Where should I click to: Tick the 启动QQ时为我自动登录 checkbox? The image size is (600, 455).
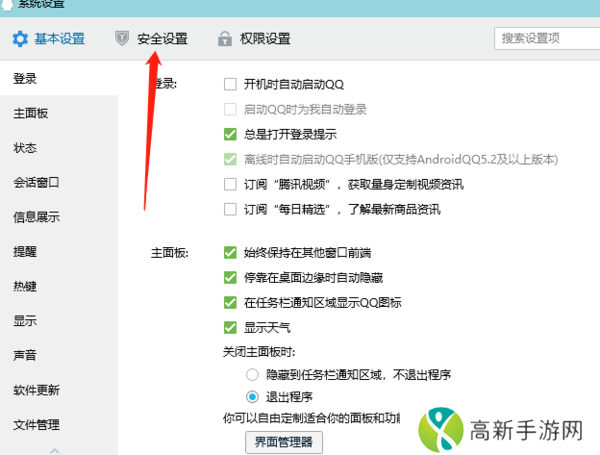230,109
